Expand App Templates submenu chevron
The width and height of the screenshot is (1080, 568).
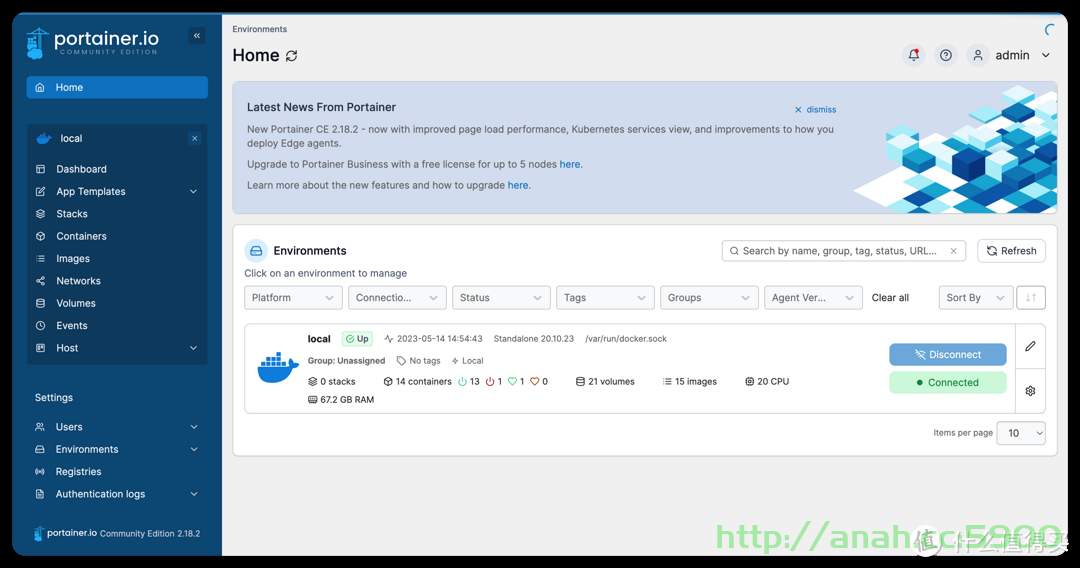point(194,191)
